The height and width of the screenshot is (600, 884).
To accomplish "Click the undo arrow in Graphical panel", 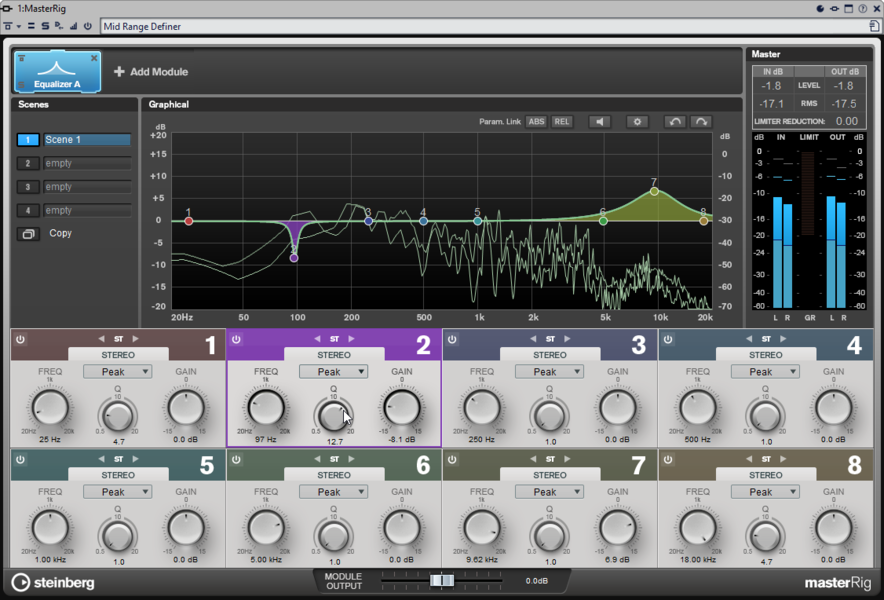I will (675, 122).
